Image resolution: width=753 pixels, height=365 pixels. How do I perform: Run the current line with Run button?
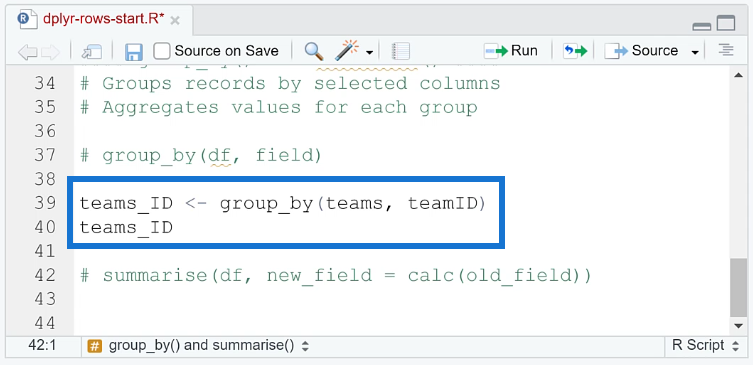tap(511, 51)
